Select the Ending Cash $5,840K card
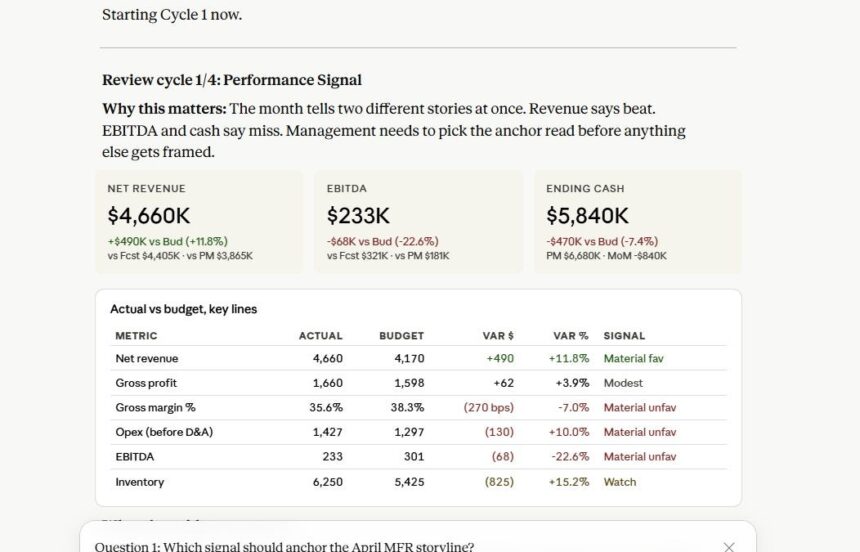Screen dimensions: 860x552 coord(638,222)
